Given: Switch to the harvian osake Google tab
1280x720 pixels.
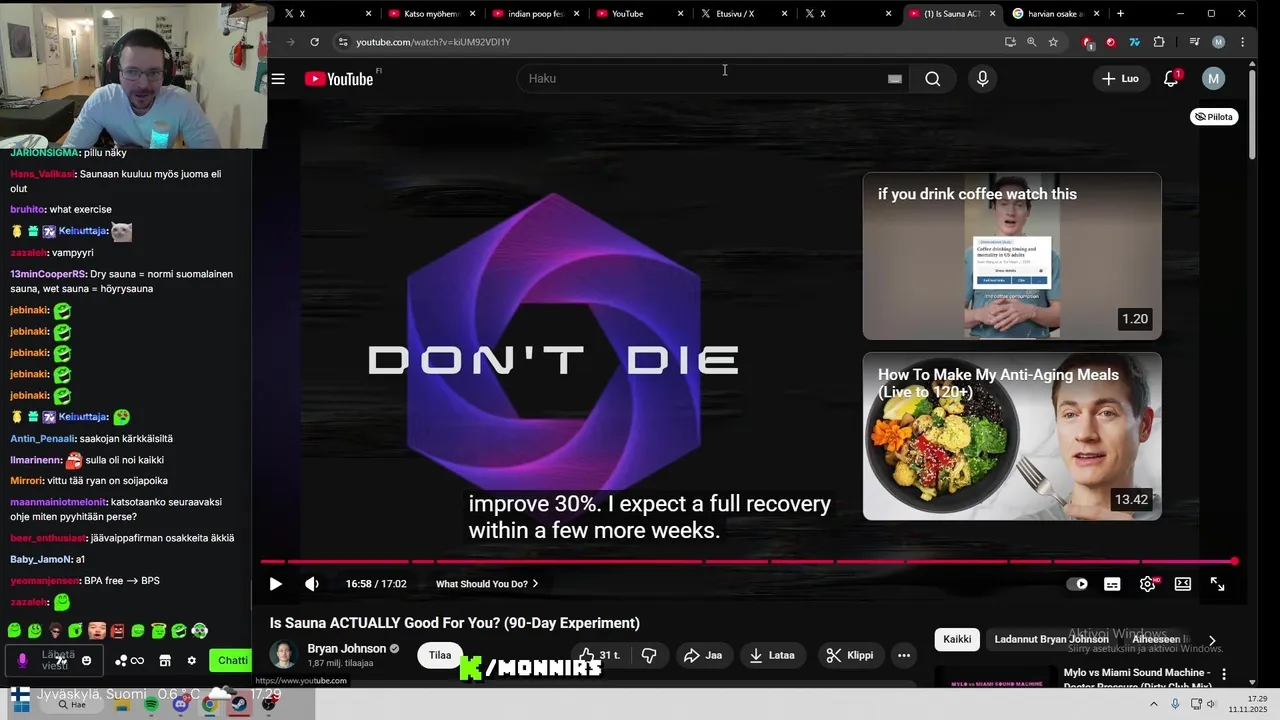Looking at the screenshot, I should click(1054, 14).
